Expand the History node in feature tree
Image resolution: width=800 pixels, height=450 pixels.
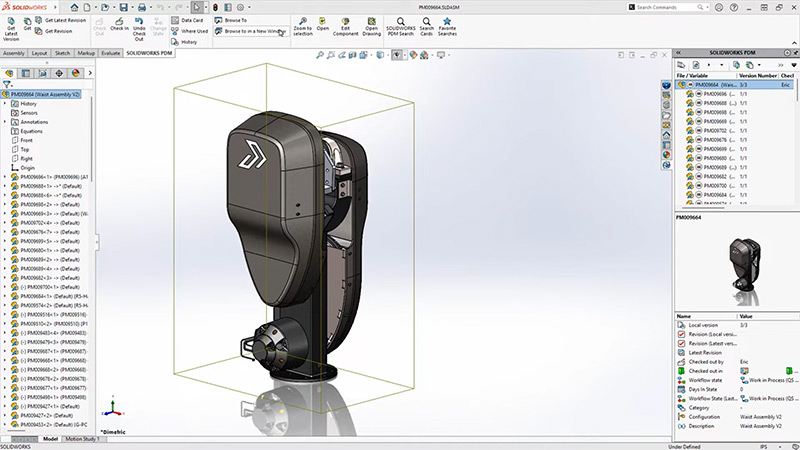coord(5,104)
